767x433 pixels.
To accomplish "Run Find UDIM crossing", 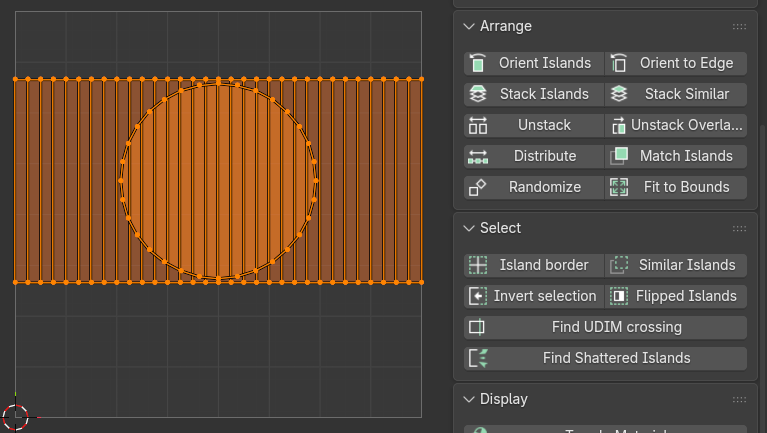I will click(606, 327).
